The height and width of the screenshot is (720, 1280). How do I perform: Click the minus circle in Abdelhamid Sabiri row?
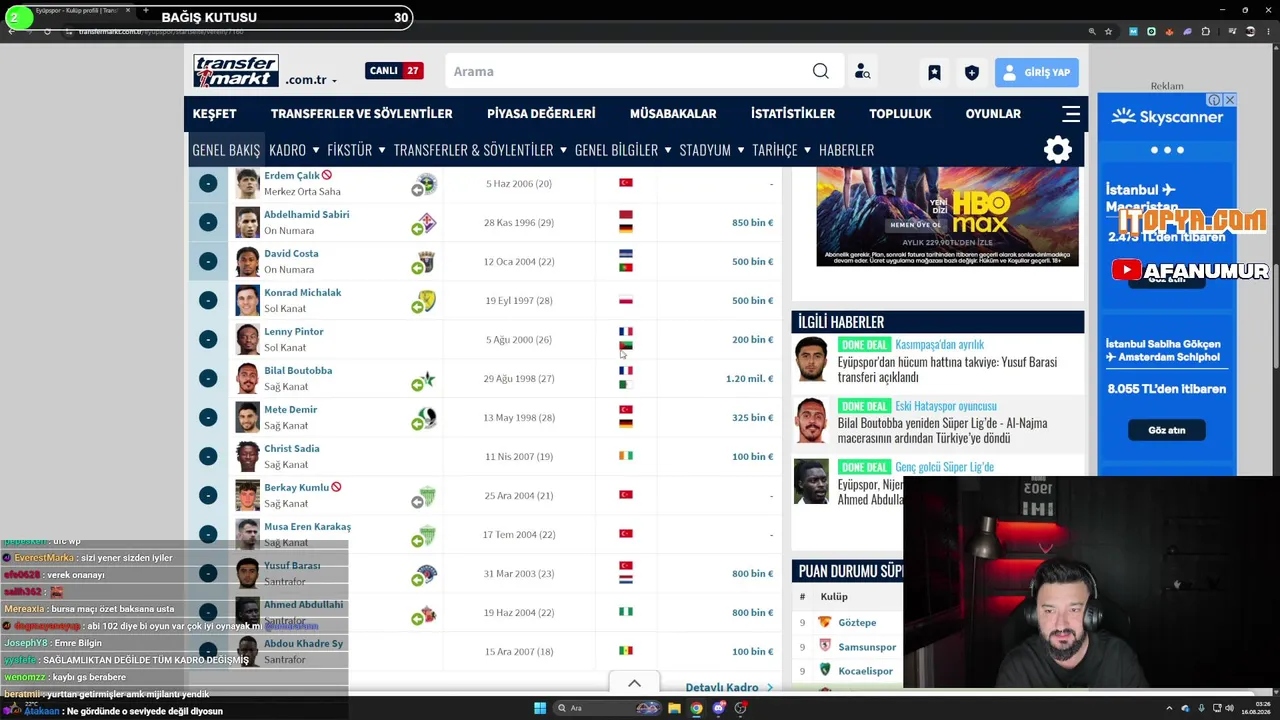[x=208, y=222]
